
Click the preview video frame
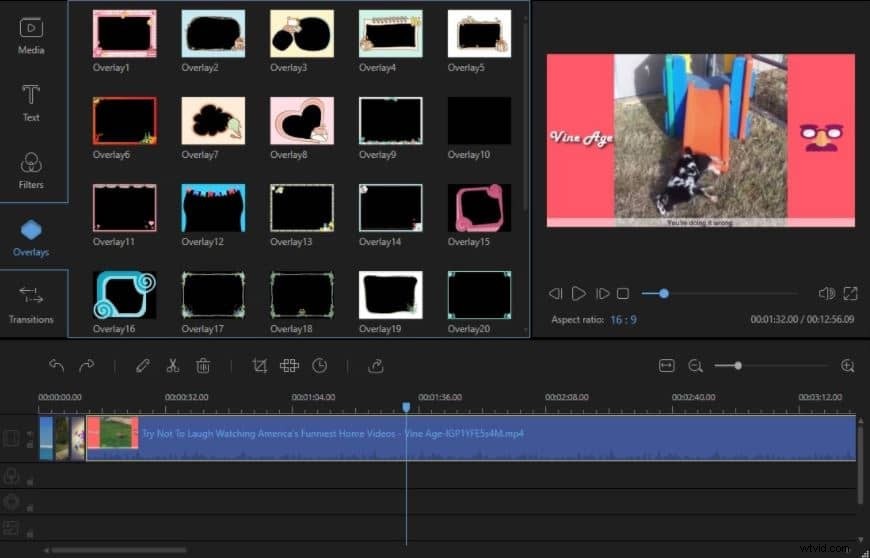point(701,140)
